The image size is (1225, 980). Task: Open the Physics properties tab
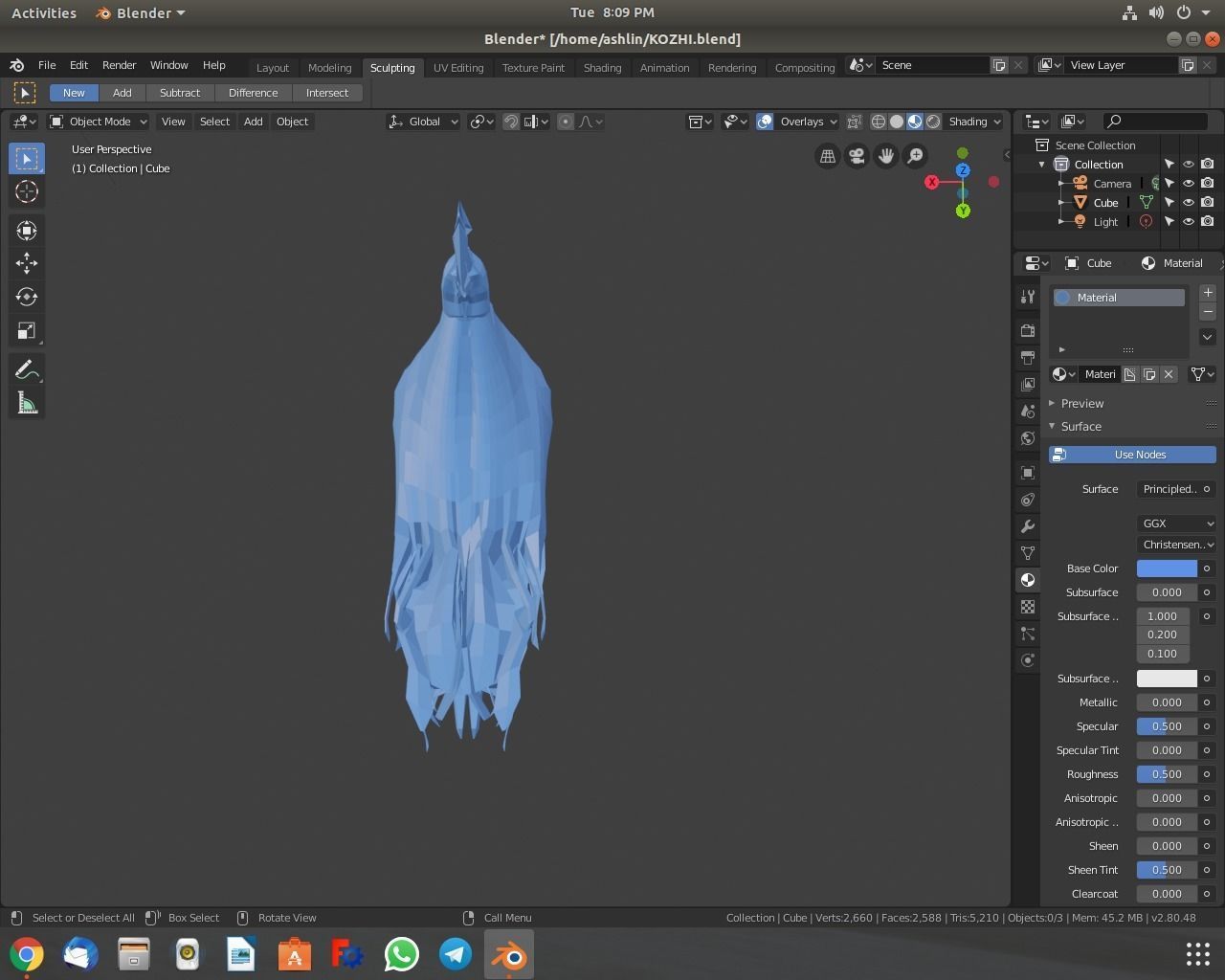tap(1028, 660)
